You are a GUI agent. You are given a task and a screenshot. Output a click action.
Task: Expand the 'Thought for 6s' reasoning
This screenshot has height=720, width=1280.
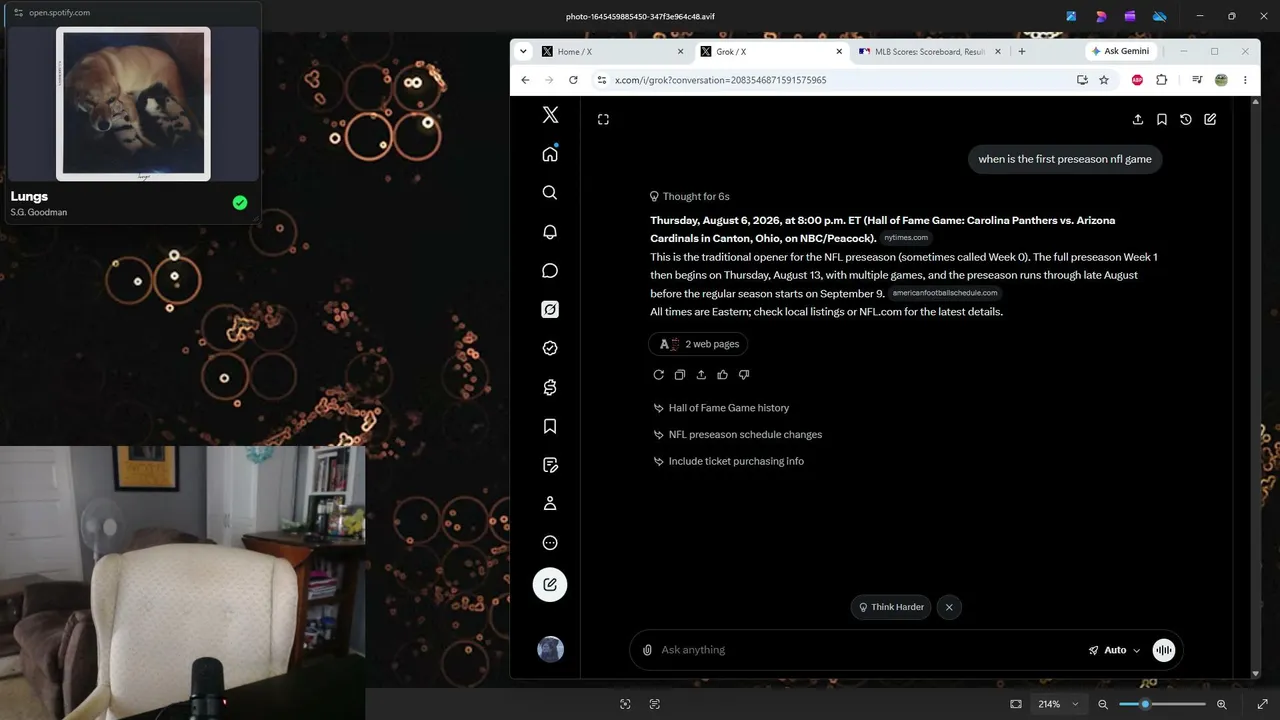point(689,197)
